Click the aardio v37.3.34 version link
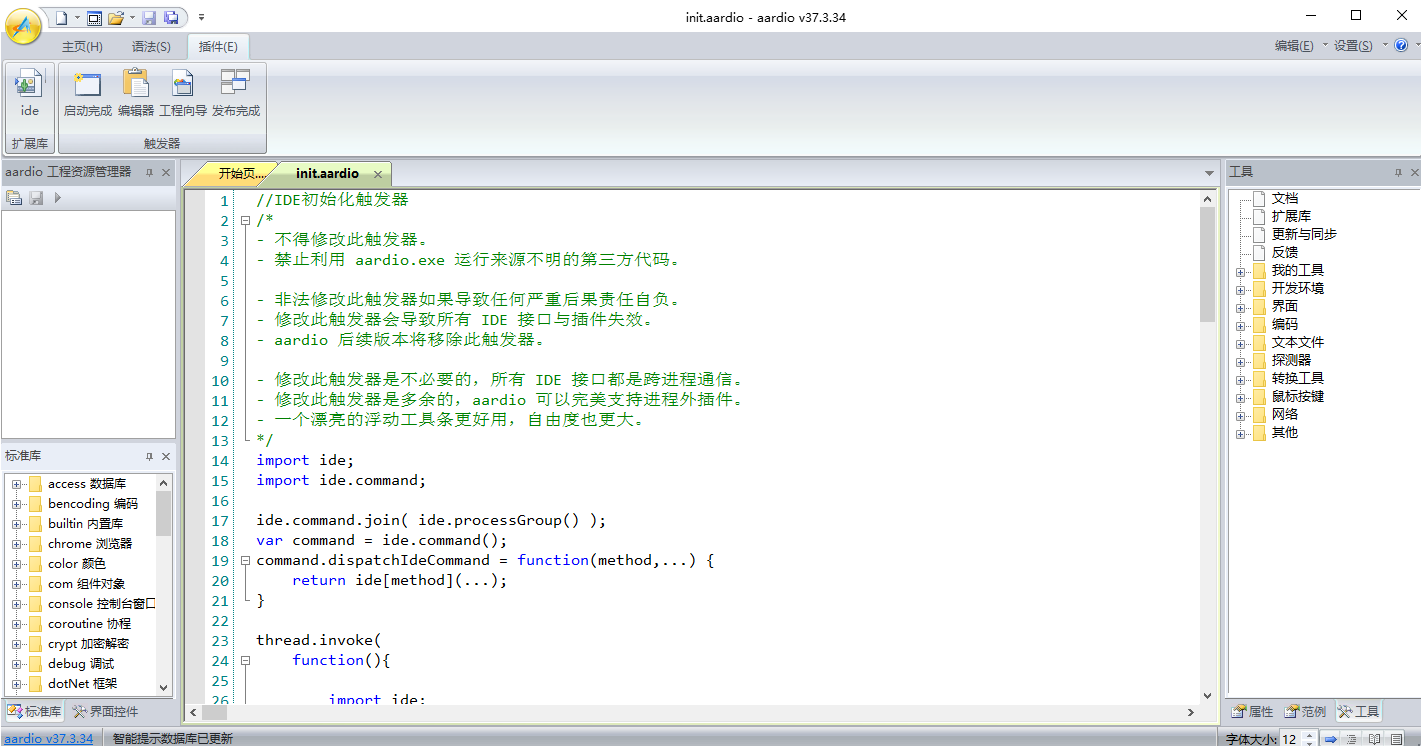 click(x=49, y=739)
